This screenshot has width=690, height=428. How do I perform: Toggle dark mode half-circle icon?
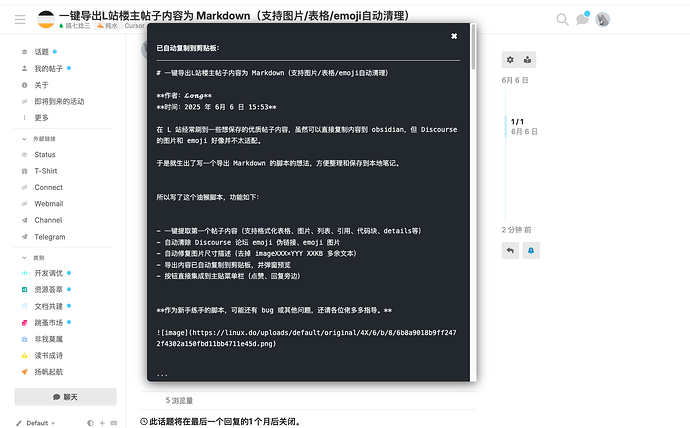pos(90,423)
